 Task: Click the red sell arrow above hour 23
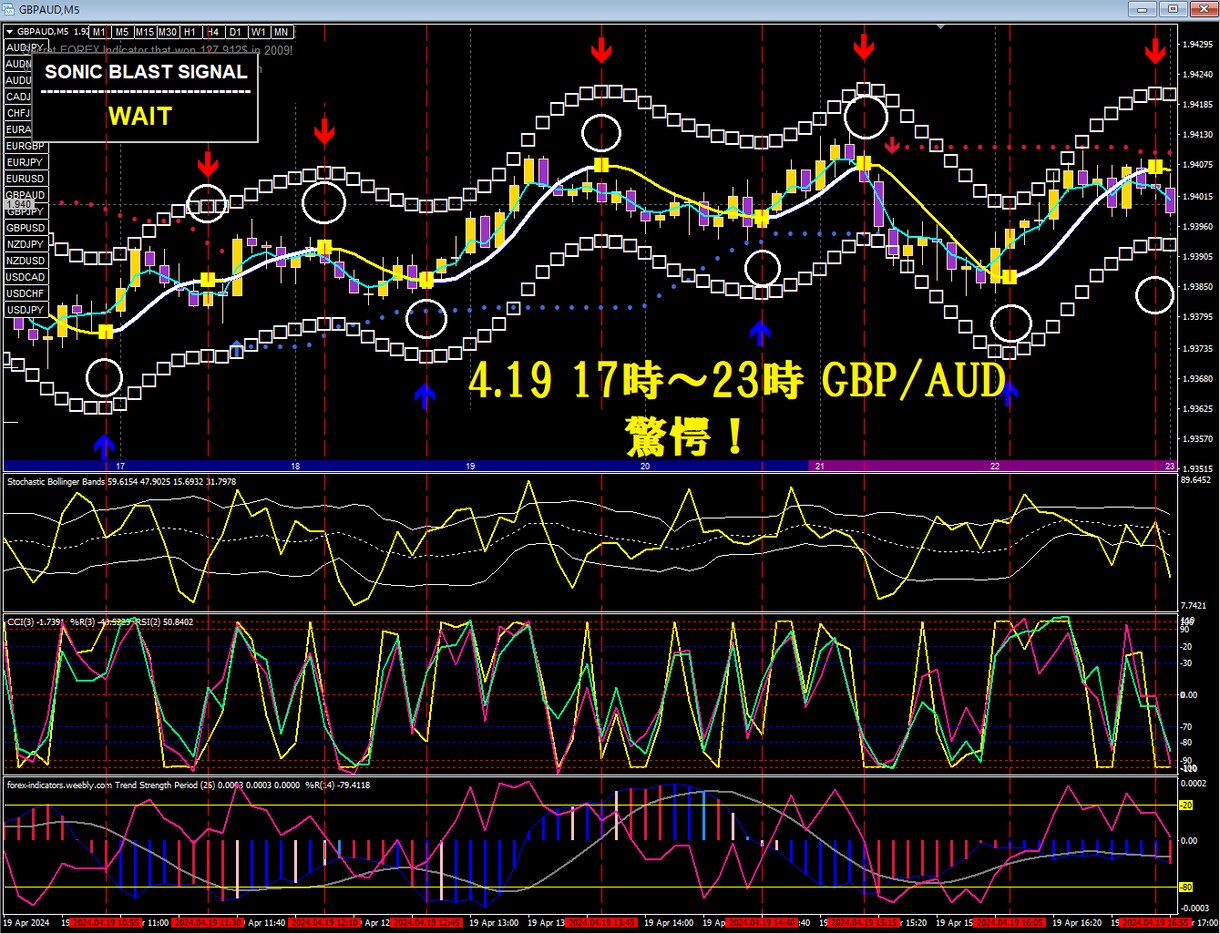(1155, 50)
